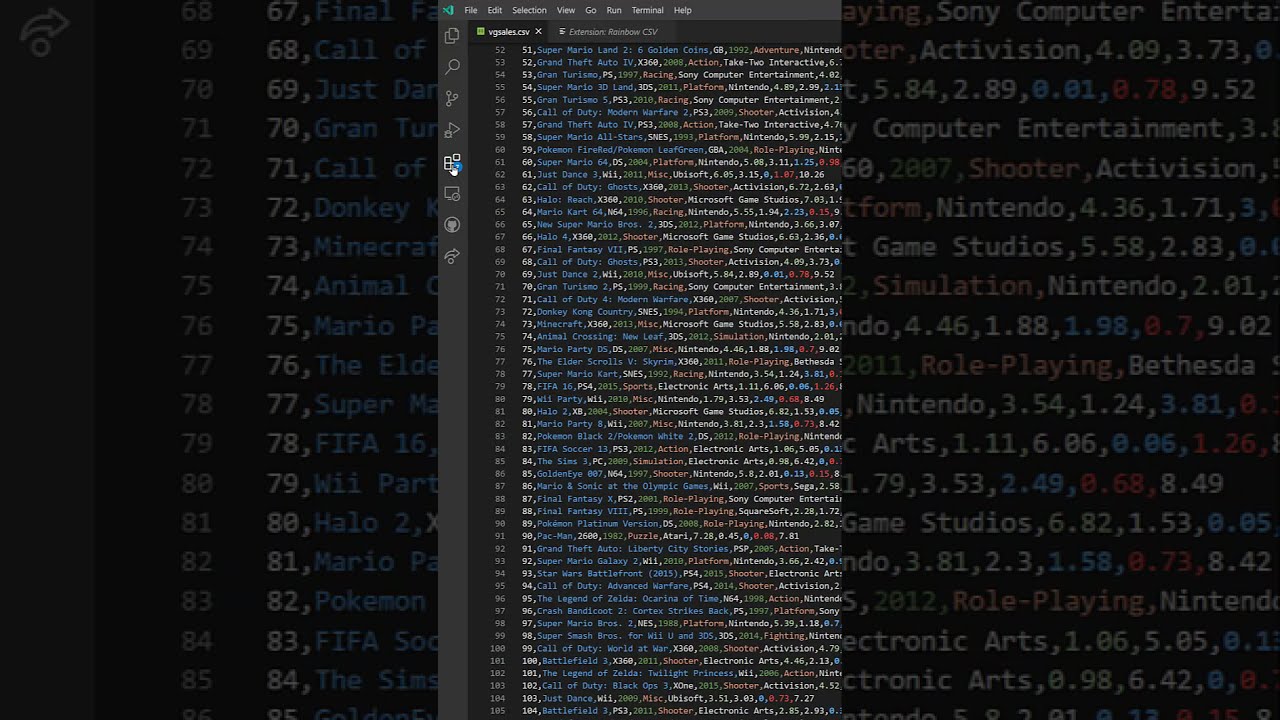Click 'New Super Mario Bros. 2' title
The image size is (1280, 720).
(x=595, y=225)
